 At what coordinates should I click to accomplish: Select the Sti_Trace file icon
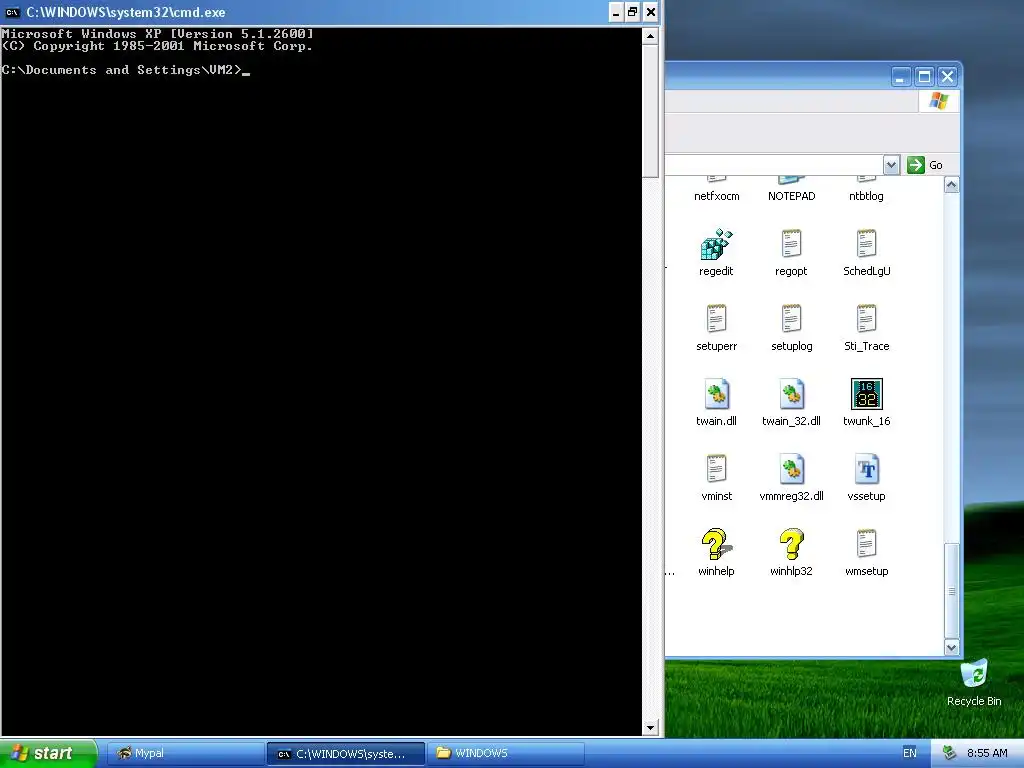(866, 319)
